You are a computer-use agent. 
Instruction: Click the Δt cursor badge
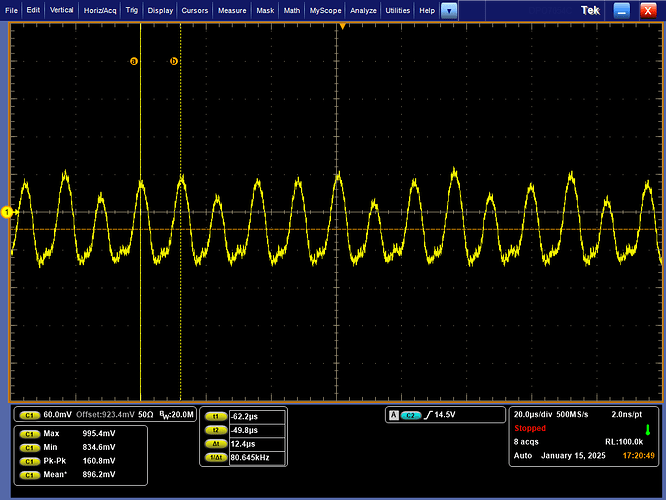216,444
